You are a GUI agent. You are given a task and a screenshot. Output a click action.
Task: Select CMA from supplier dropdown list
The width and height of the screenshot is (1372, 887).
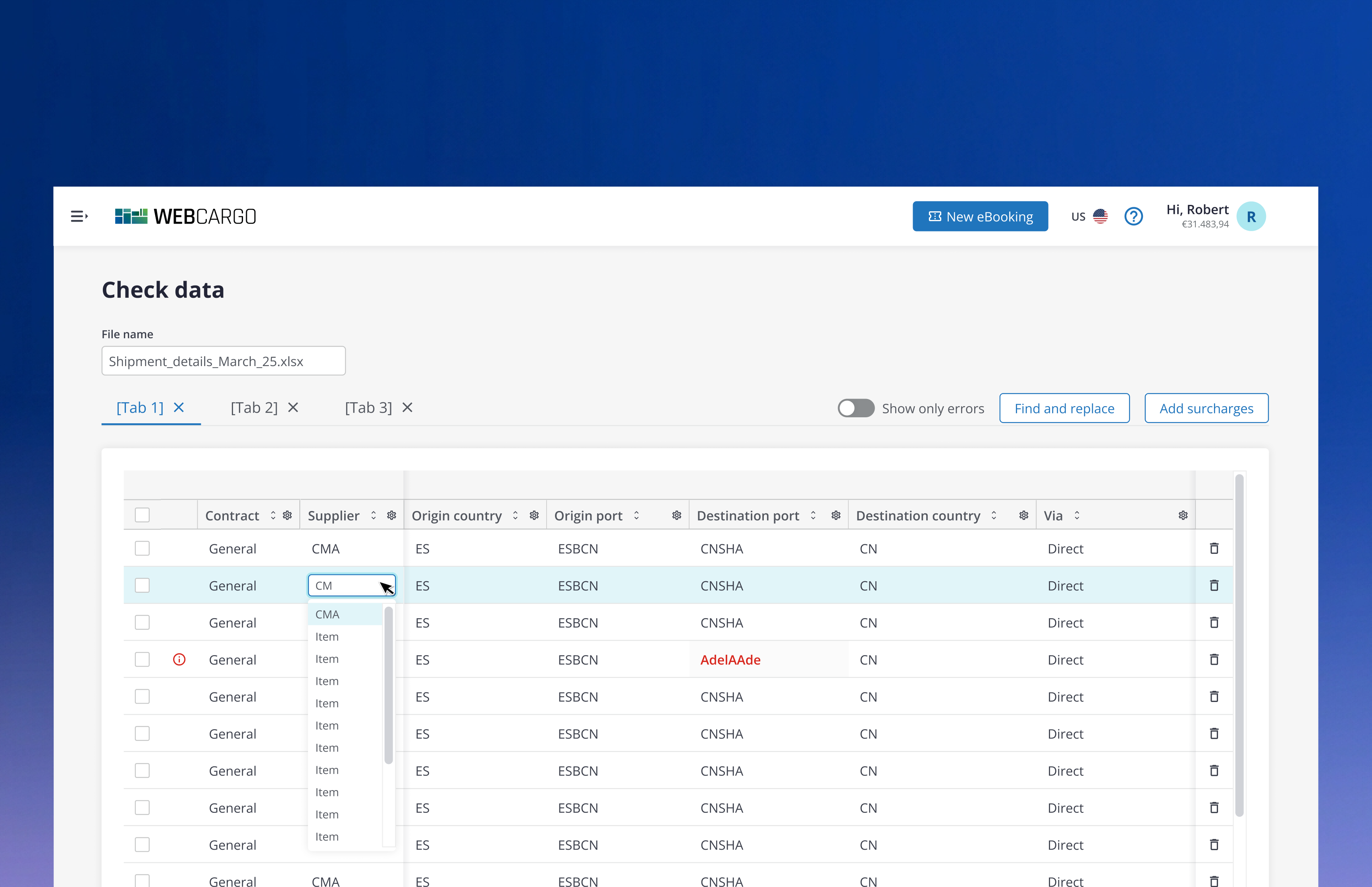tap(345, 615)
